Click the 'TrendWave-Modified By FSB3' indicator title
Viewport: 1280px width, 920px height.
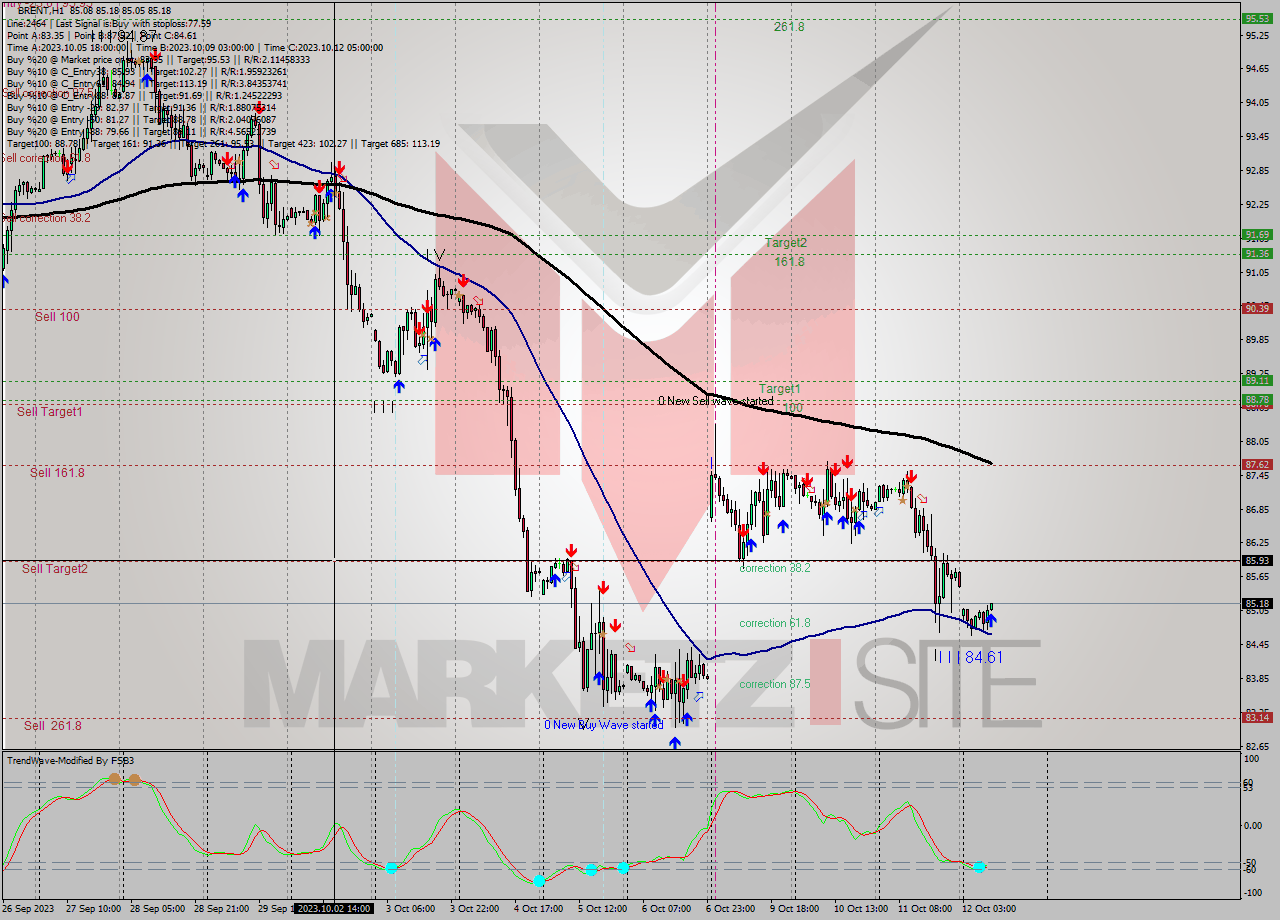pos(71,761)
